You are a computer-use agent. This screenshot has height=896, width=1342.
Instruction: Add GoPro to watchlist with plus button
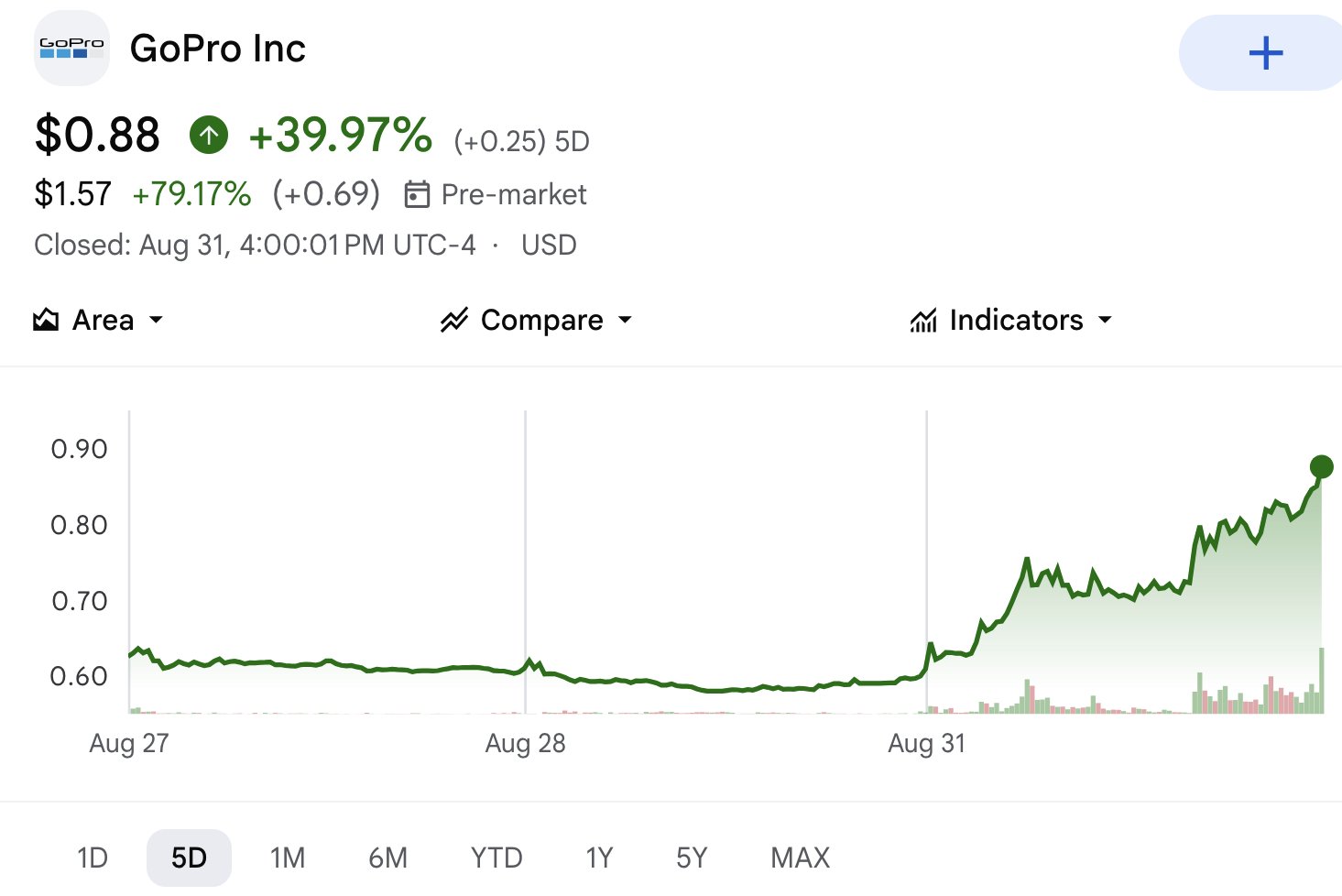(x=1265, y=53)
